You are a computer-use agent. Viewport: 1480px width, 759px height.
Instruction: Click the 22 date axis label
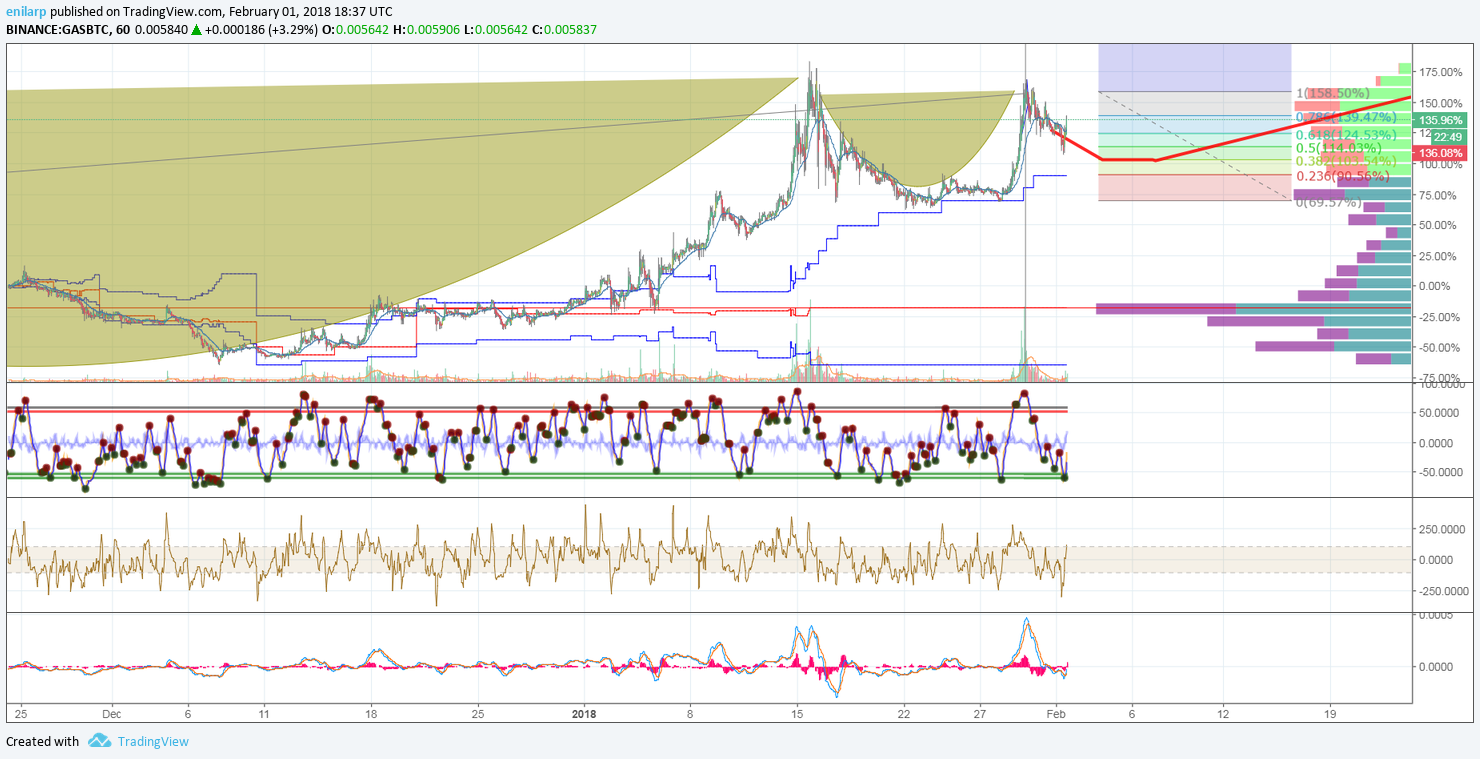pyautogui.click(x=904, y=715)
